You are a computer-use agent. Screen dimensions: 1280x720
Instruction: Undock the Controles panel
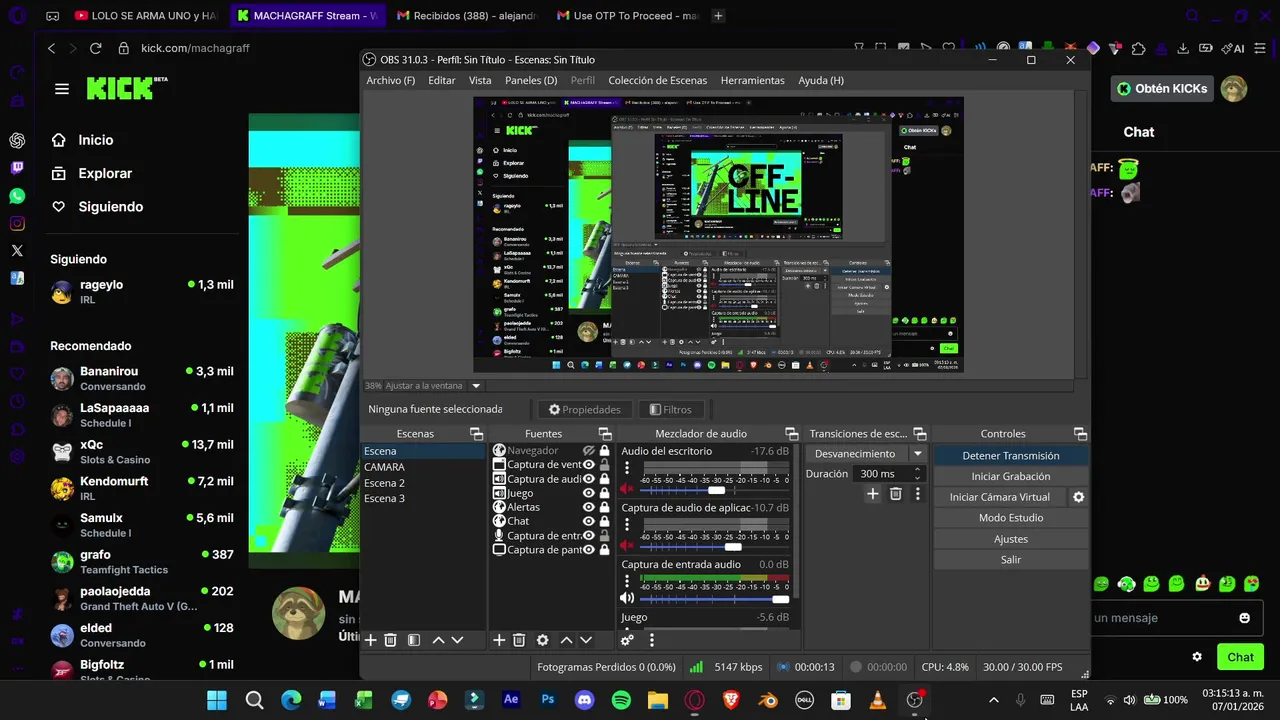click(x=1080, y=434)
